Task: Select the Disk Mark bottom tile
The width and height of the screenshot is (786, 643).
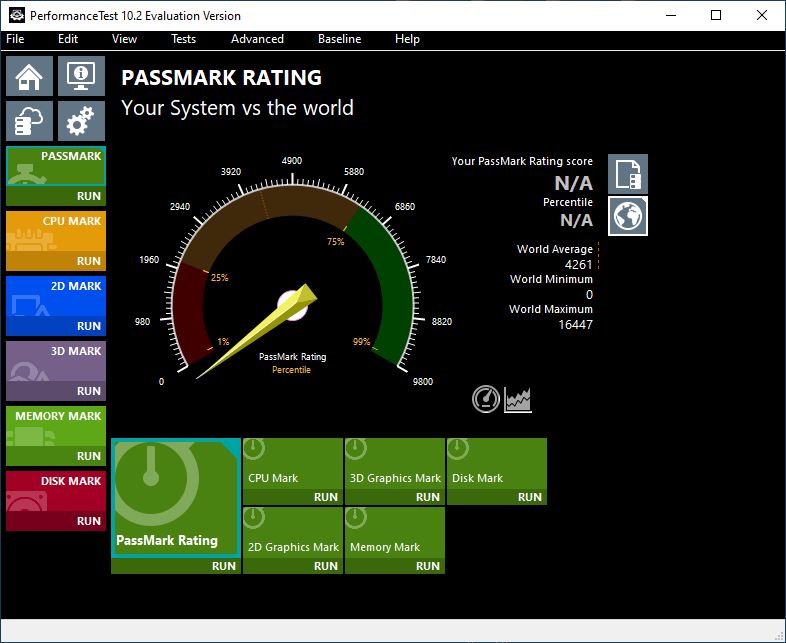Action: tap(497, 464)
